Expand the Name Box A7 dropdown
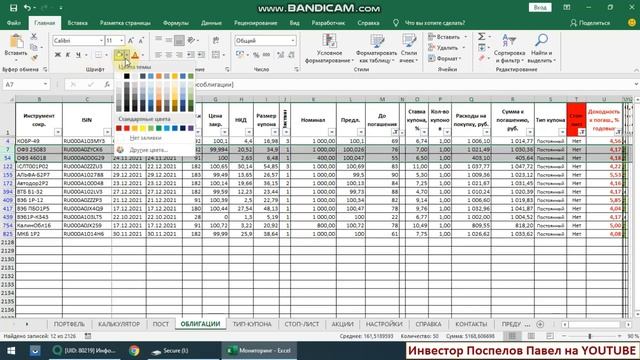The width and height of the screenshot is (640, 360). click(45, 84)
